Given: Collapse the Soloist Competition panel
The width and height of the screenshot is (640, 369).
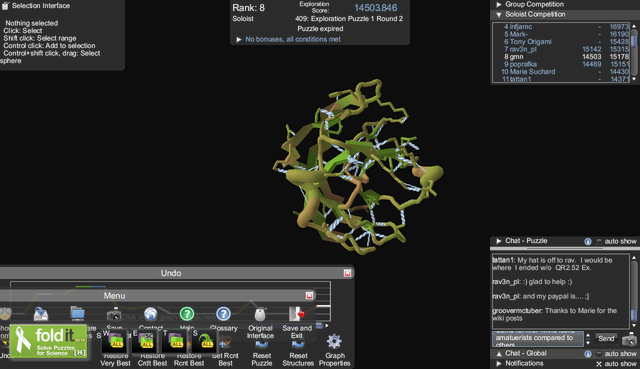Looking at the screenshot, I should [x=498, y=15].
